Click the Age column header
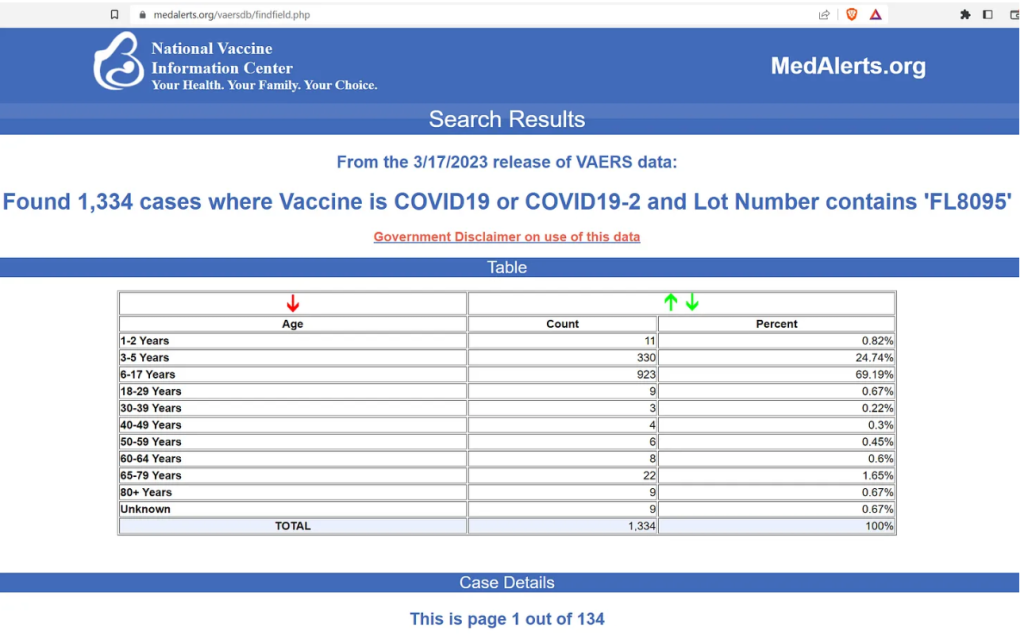1024x635 pixels. (292, 324)
